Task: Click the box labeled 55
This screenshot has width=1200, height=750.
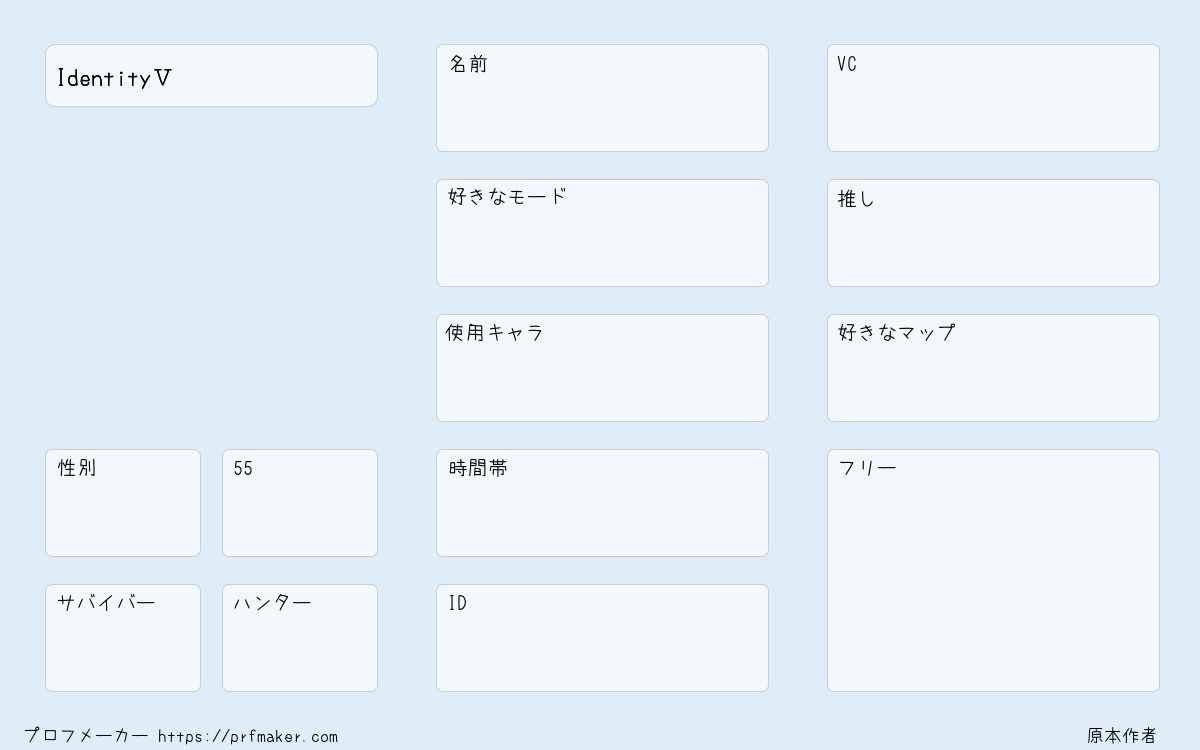Action: click(x=300, y=503)
